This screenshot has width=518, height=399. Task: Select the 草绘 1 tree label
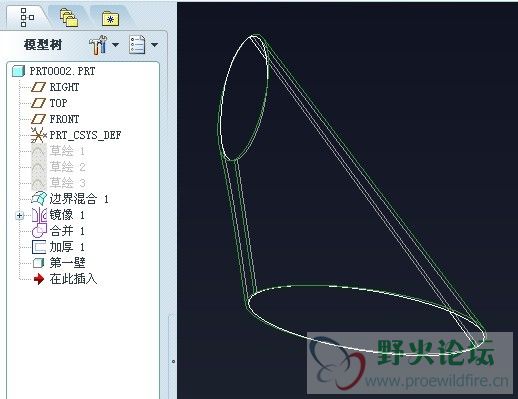pyautogui.click(x=67, y=151)
